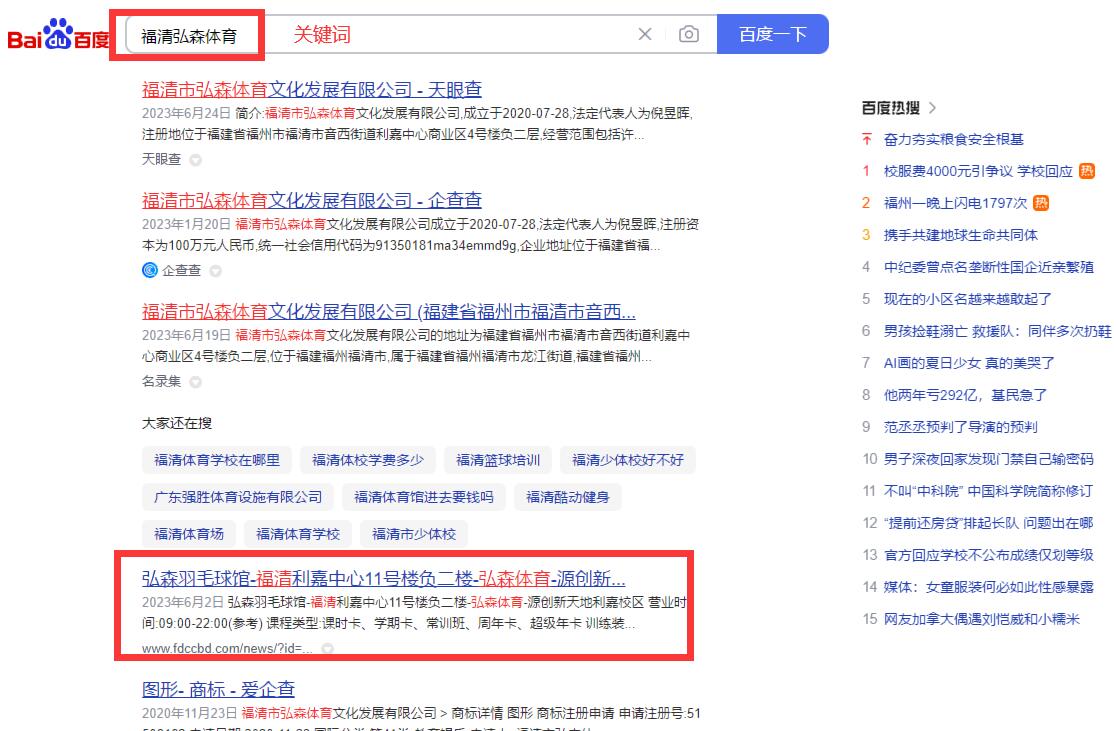This screenshot has width=1116, height=731.
Task: Open camera image search icon
Action: tap(688, 34)
